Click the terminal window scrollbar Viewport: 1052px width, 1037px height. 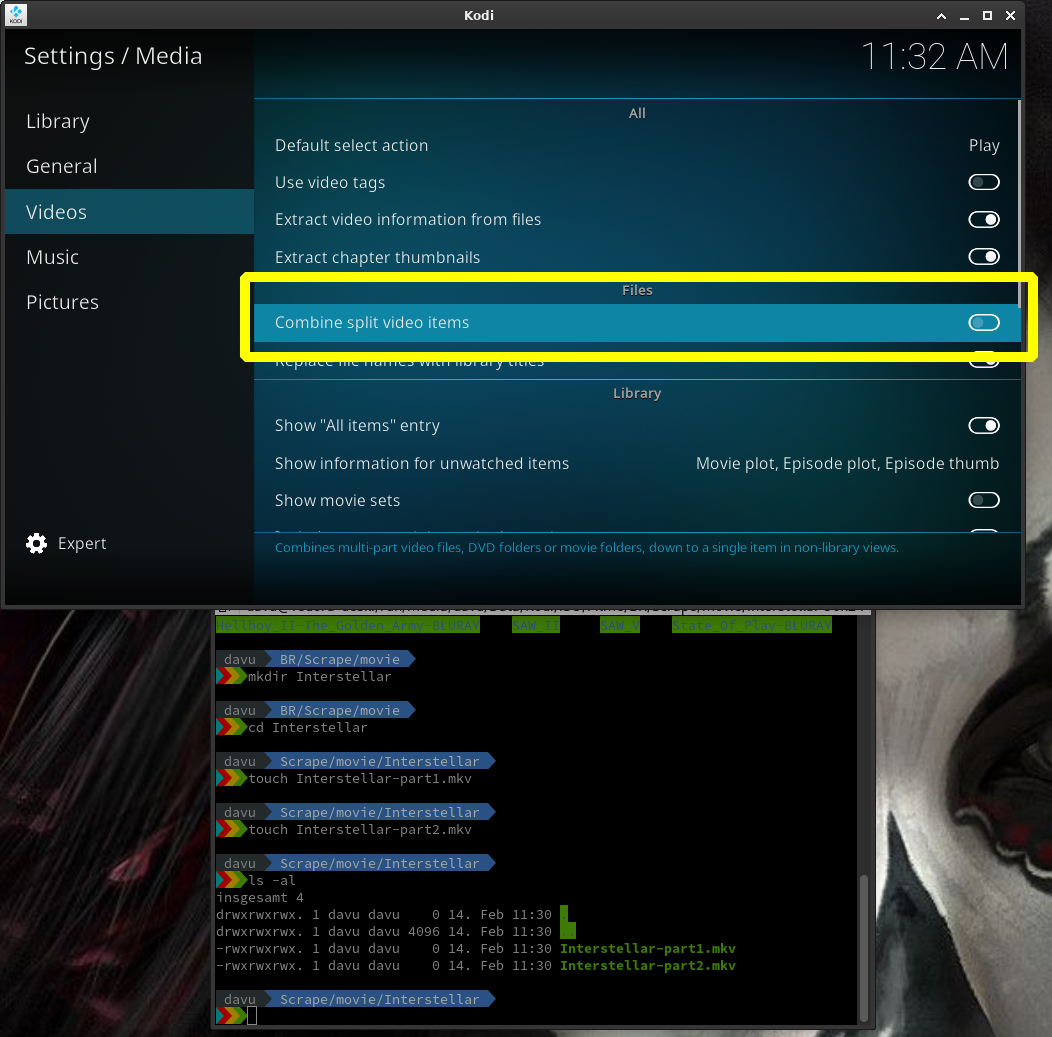[864, 946]
